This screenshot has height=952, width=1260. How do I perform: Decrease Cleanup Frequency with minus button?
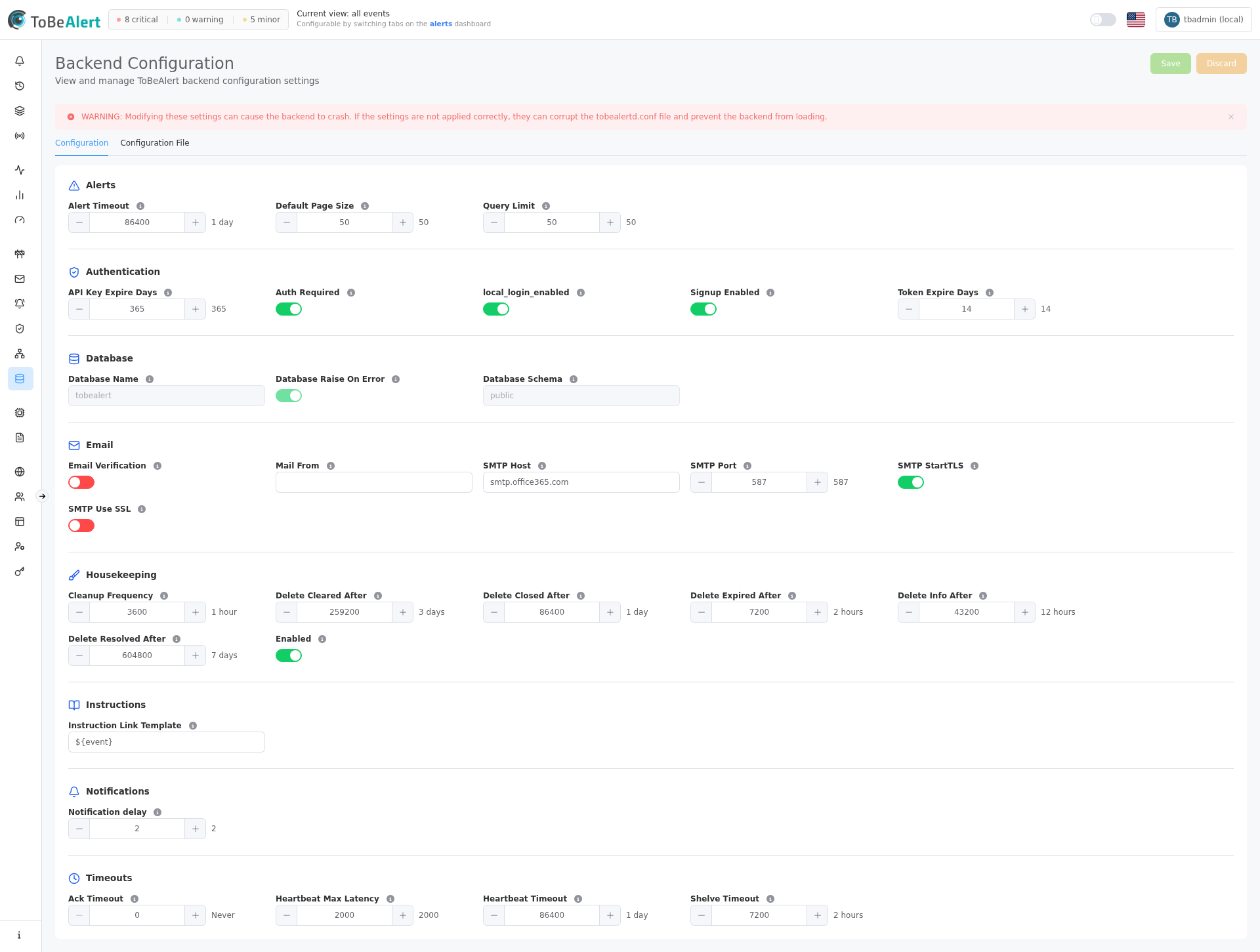79,612
